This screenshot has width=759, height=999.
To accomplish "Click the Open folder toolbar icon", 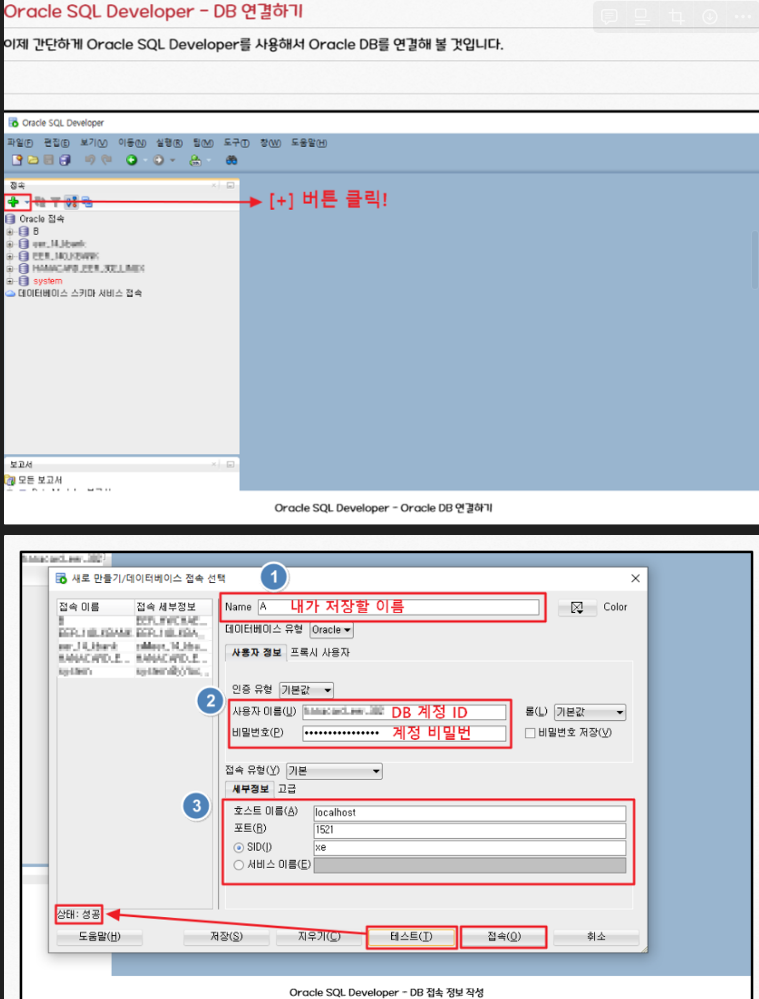I will point(33,160).
